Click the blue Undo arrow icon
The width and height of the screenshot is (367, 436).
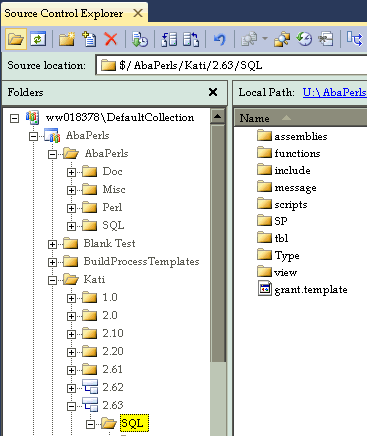[x=219, y=39]
